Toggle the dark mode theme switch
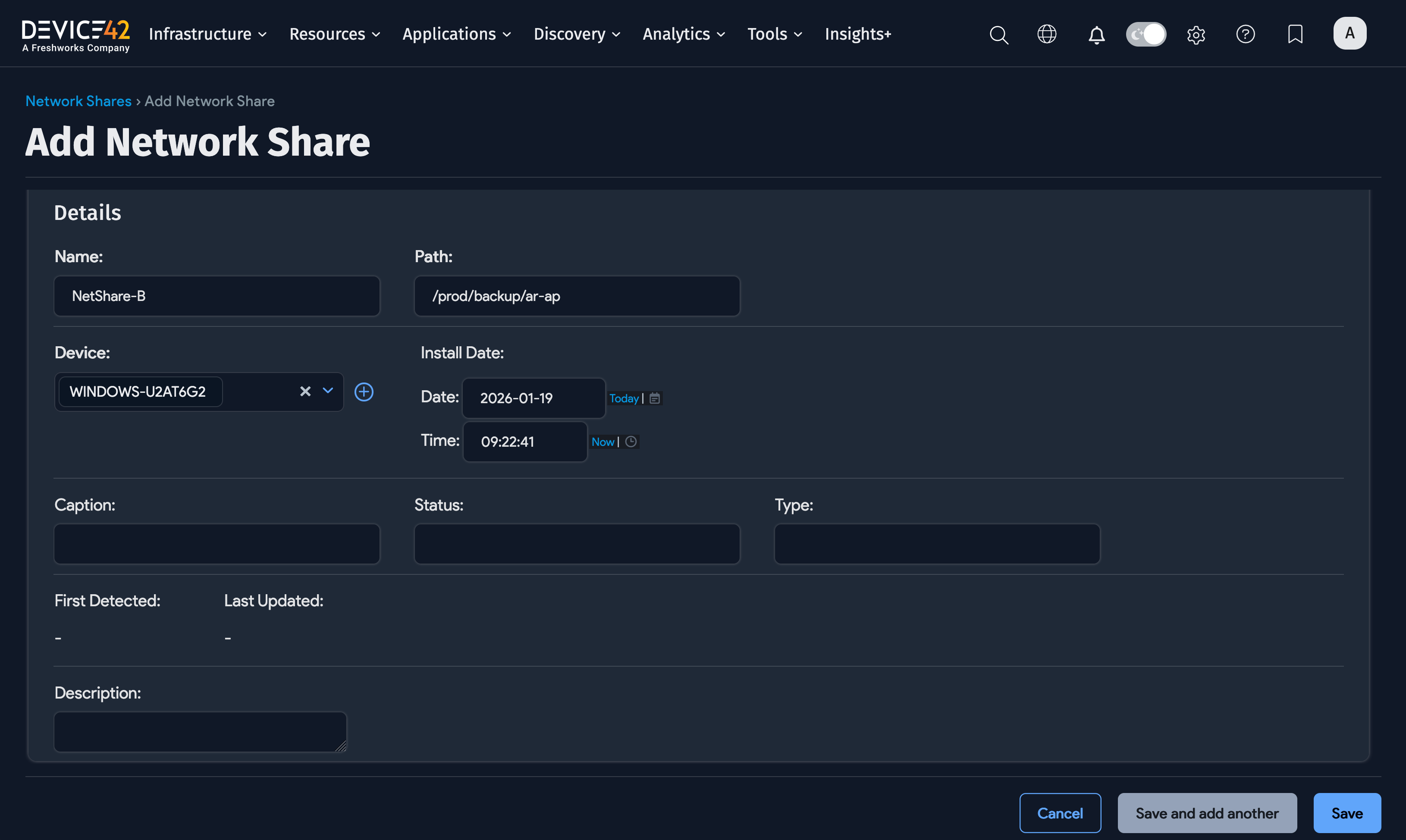The height and width of the screenshot is (840, 1406). click(x=1146, y=34)
